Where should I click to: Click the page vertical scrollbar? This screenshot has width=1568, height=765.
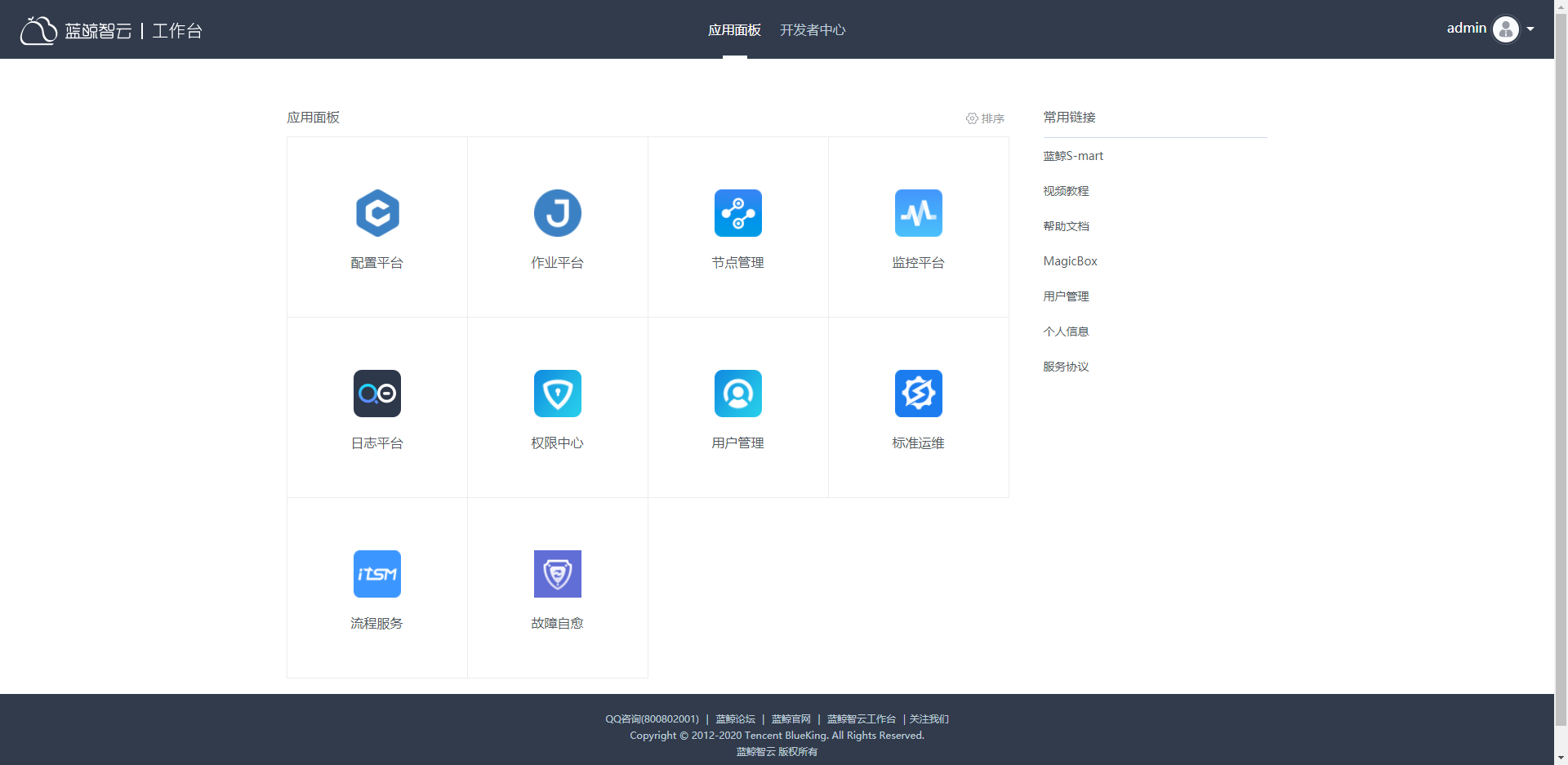point(1561,369)
